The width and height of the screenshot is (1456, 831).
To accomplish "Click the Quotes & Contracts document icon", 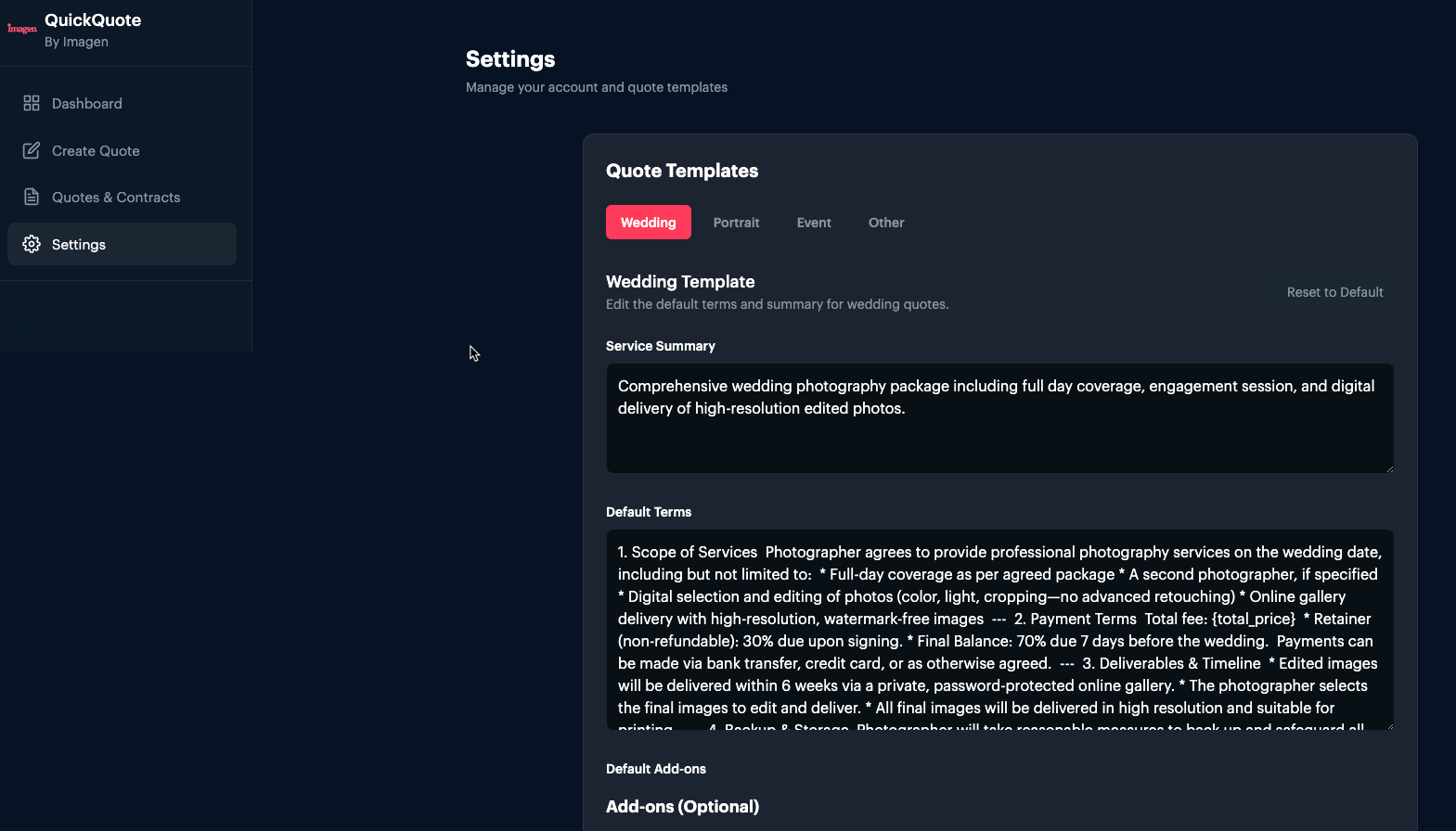I will coord(32,197).
